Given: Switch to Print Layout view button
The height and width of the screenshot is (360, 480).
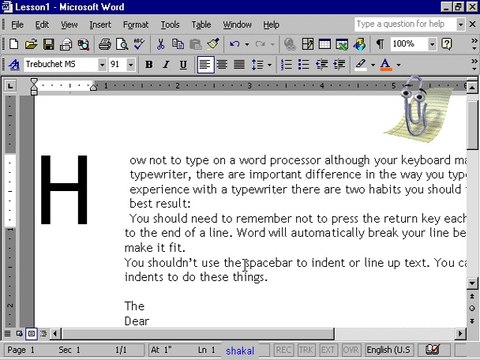Looking at the screenshot, I should click(31, 333).
